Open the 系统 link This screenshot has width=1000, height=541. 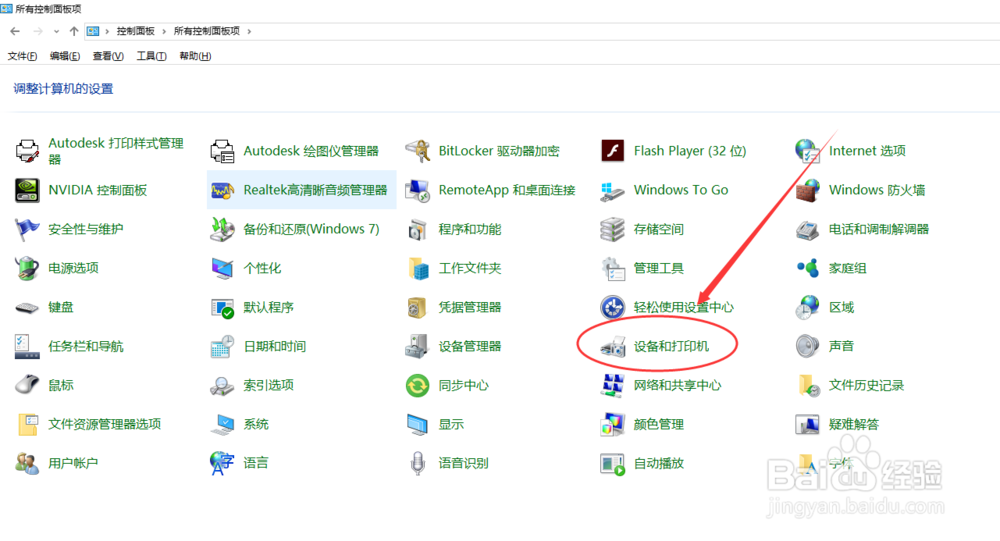coord(256,424)
